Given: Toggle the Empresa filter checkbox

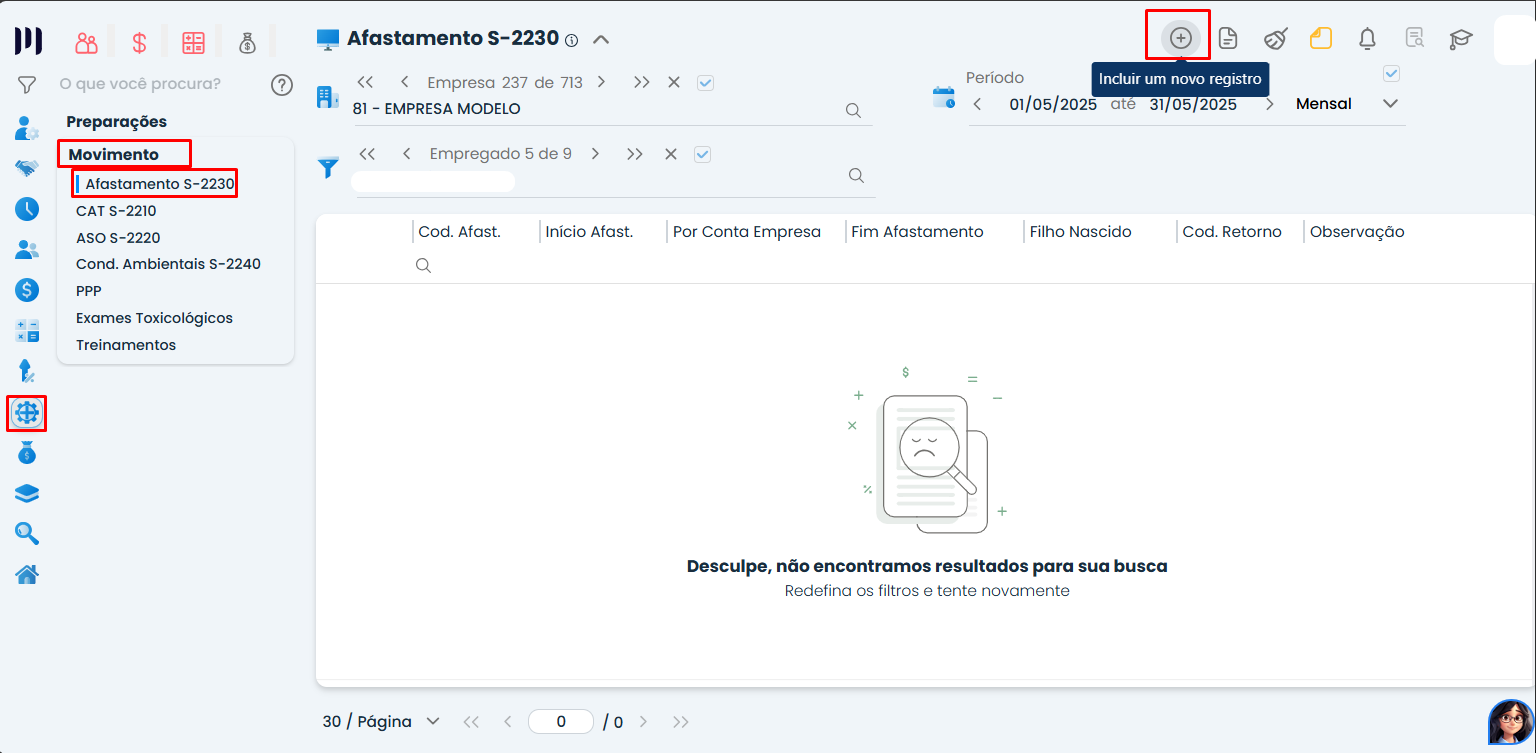Looking at the screenshot, I should click(x=705, y=83).
